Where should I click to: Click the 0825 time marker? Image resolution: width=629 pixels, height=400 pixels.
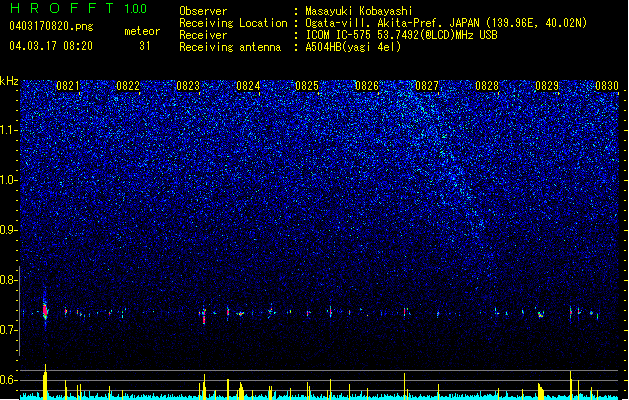coord(307,86)
